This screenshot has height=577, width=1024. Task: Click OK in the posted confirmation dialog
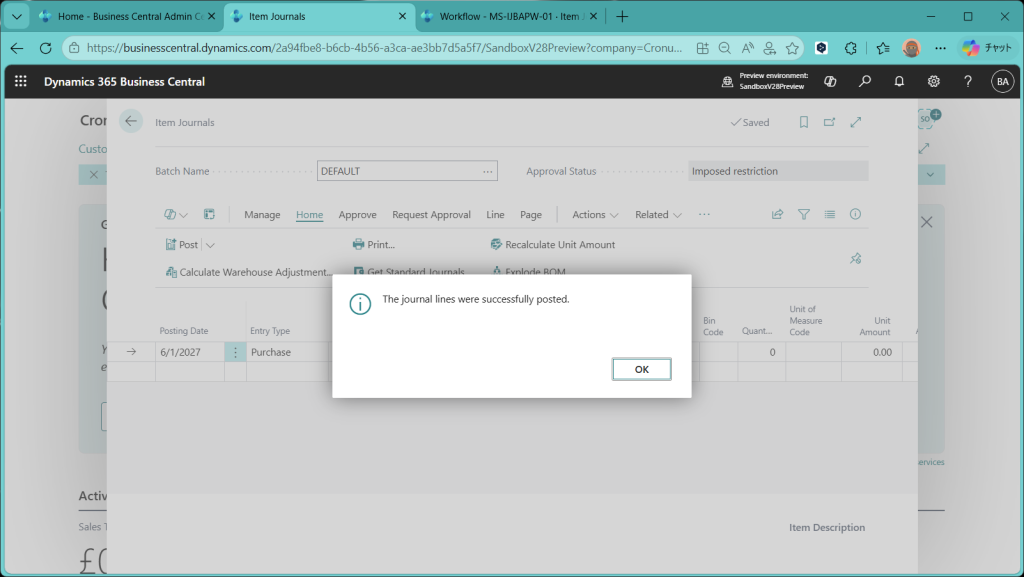point(641,369)
